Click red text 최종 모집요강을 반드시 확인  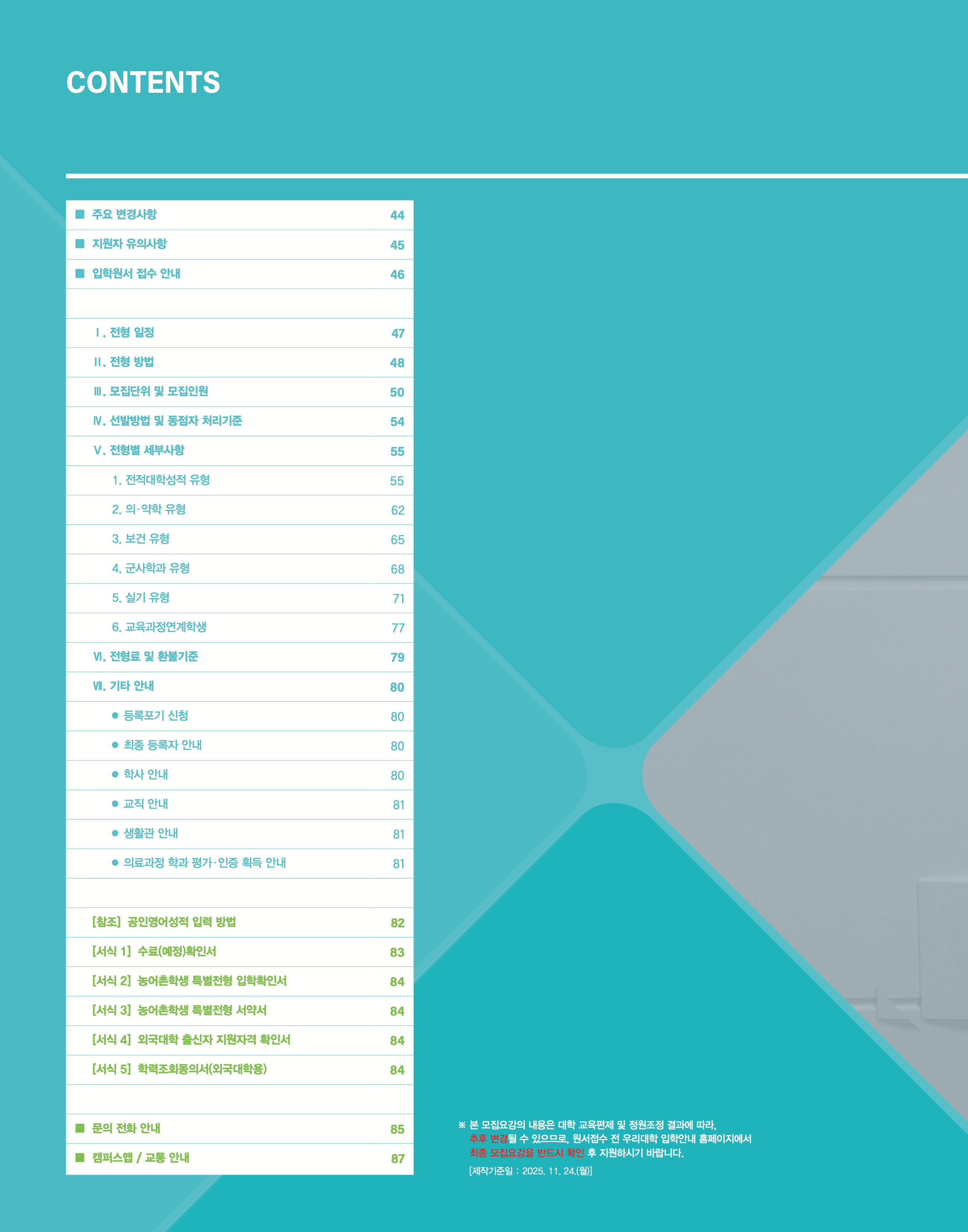(x=527, y=1153)
